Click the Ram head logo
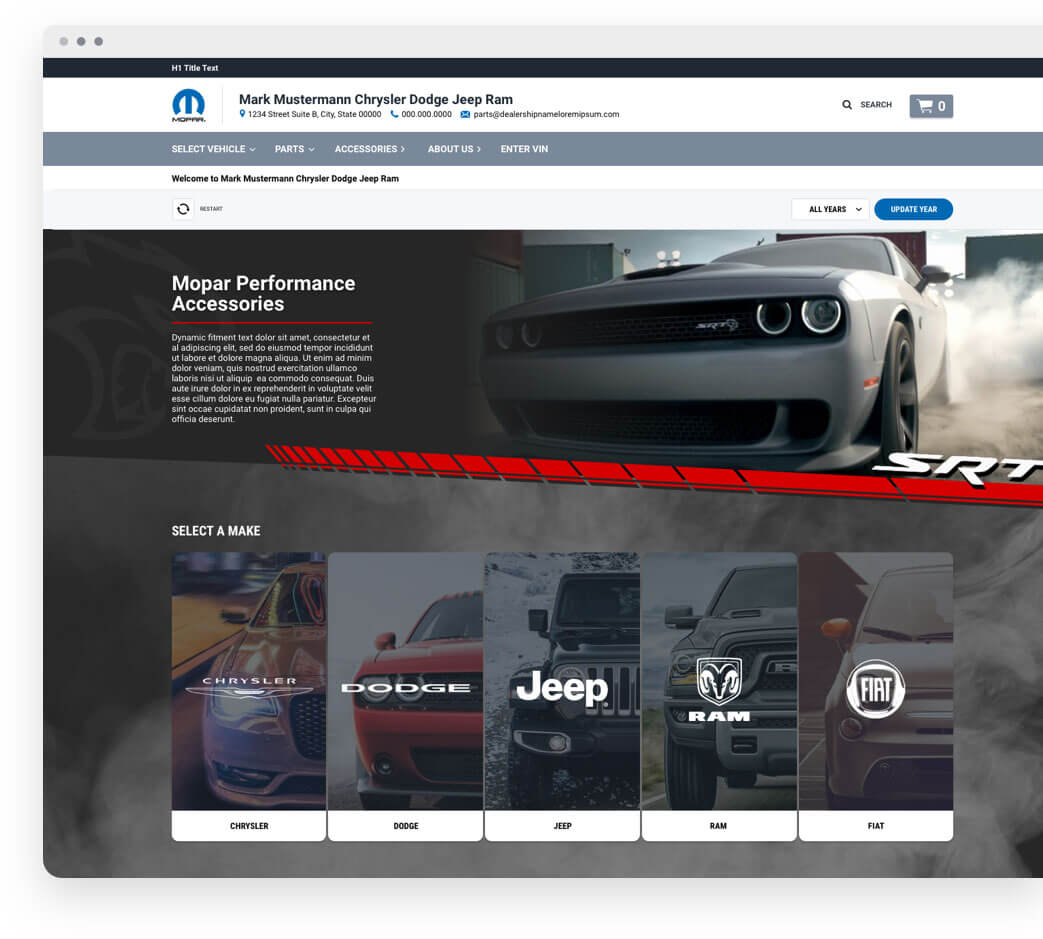1043x939 pixels. click(718, 690)
